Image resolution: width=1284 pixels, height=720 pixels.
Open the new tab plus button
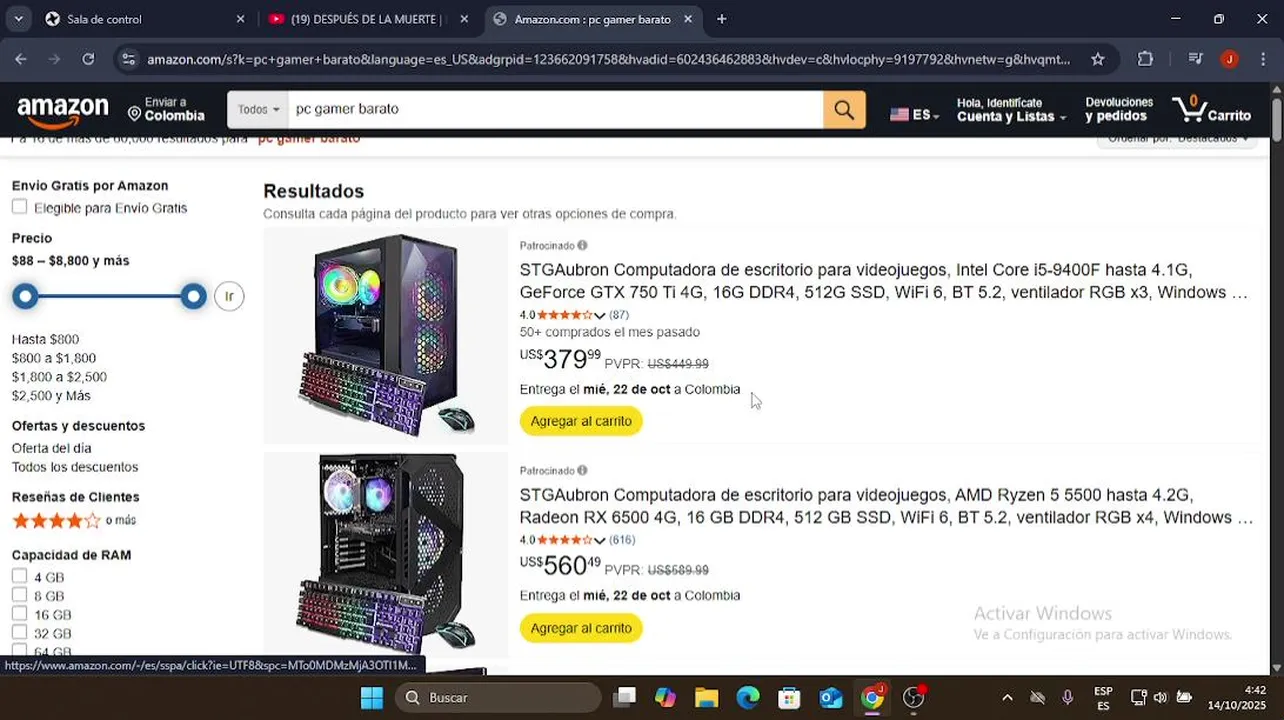(721, 19)
